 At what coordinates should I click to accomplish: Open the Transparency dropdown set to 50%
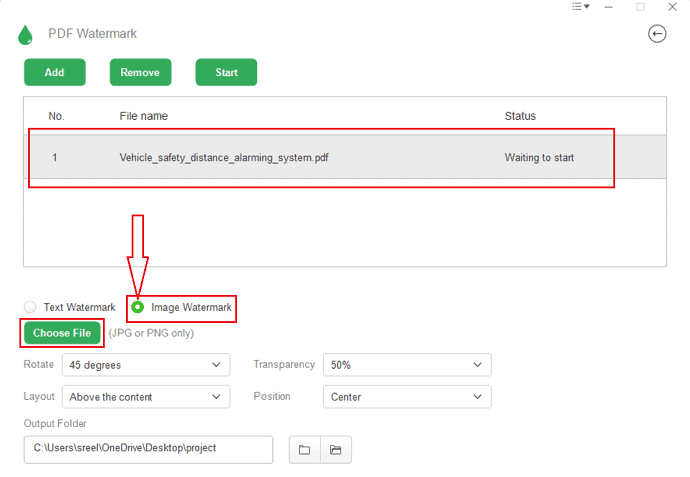click(407, 365)
